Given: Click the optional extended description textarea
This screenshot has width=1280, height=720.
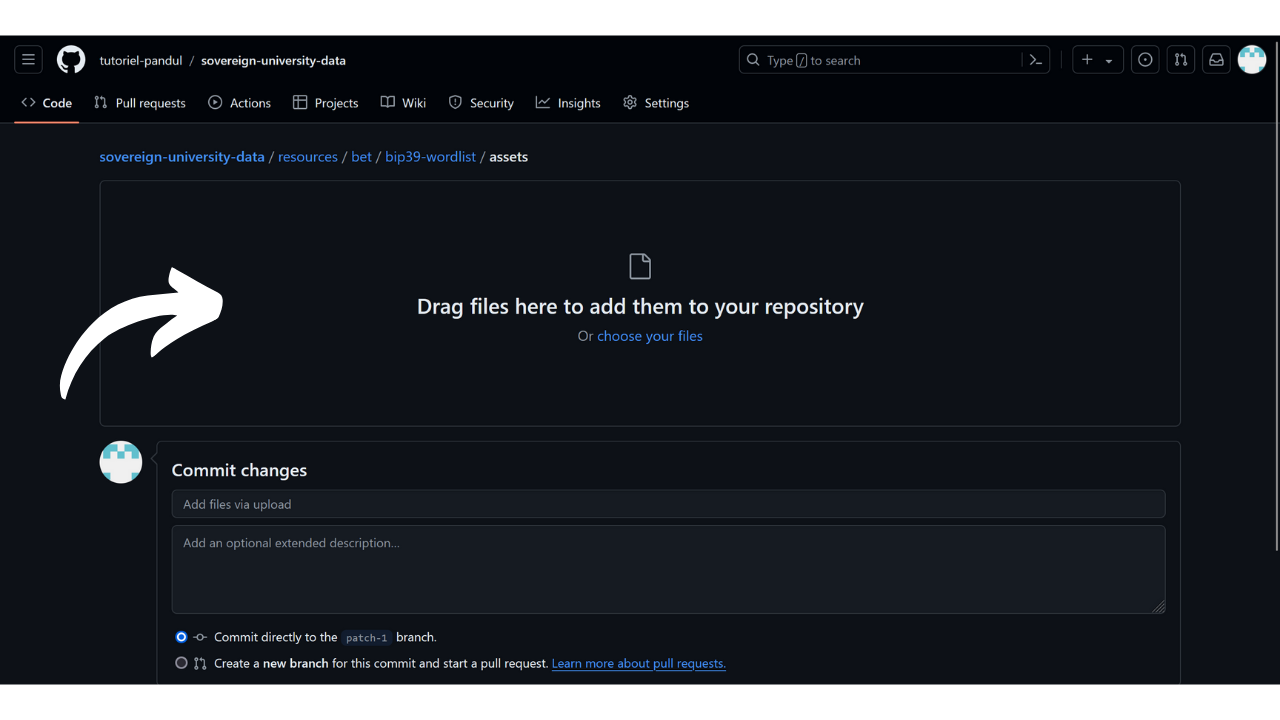Looking at the screenshot, I should pyautogui.click(x=668, y=569).
